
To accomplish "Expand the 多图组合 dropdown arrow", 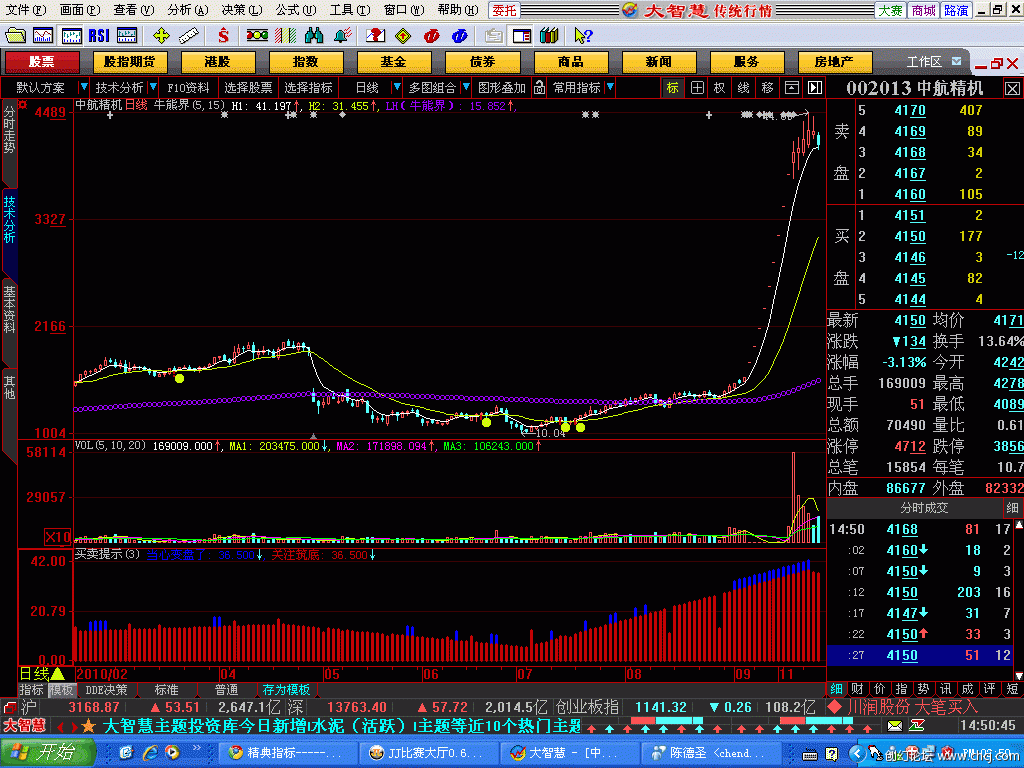I will (x=465, y=87).
